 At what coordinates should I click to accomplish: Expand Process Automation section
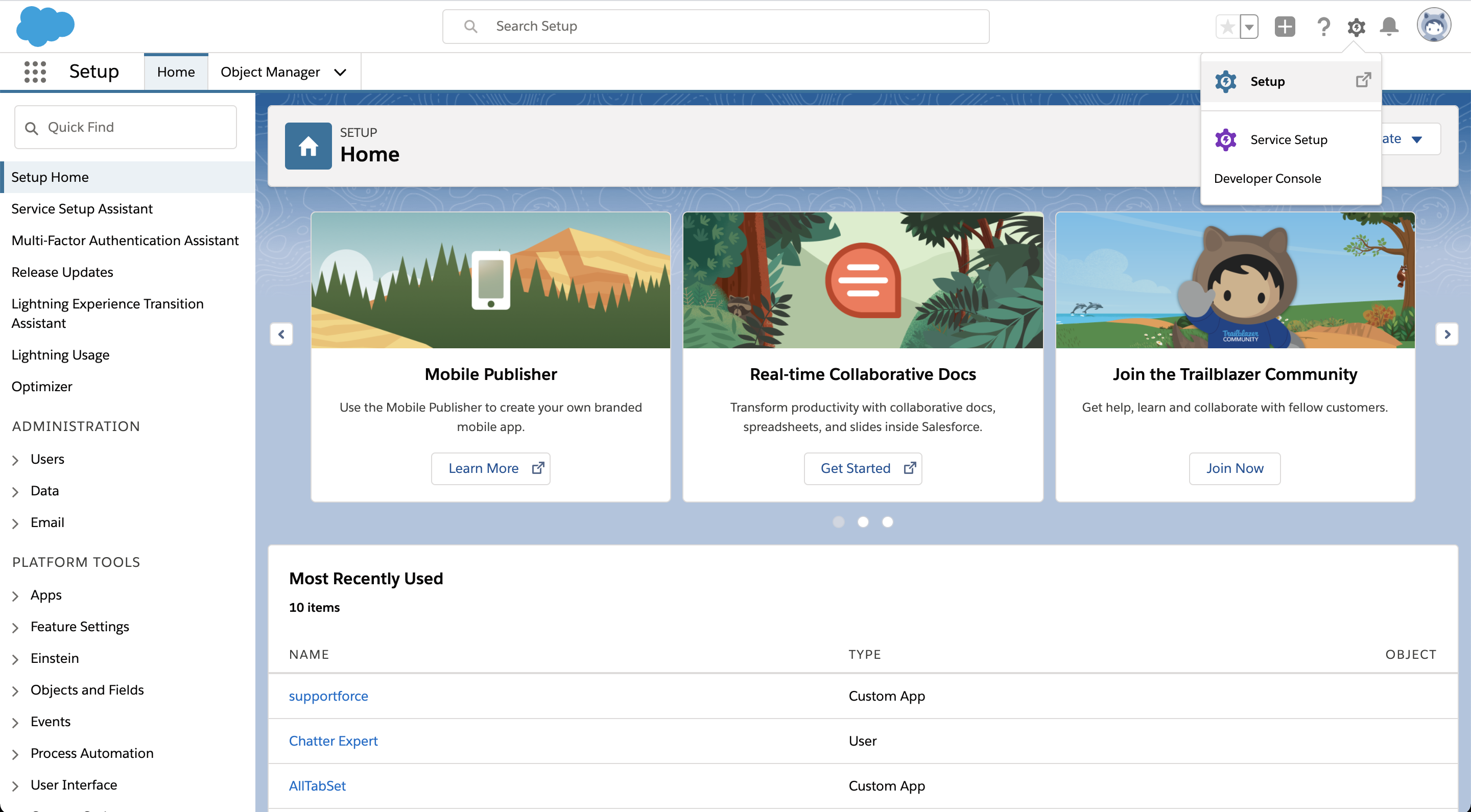tap(15, 754)
